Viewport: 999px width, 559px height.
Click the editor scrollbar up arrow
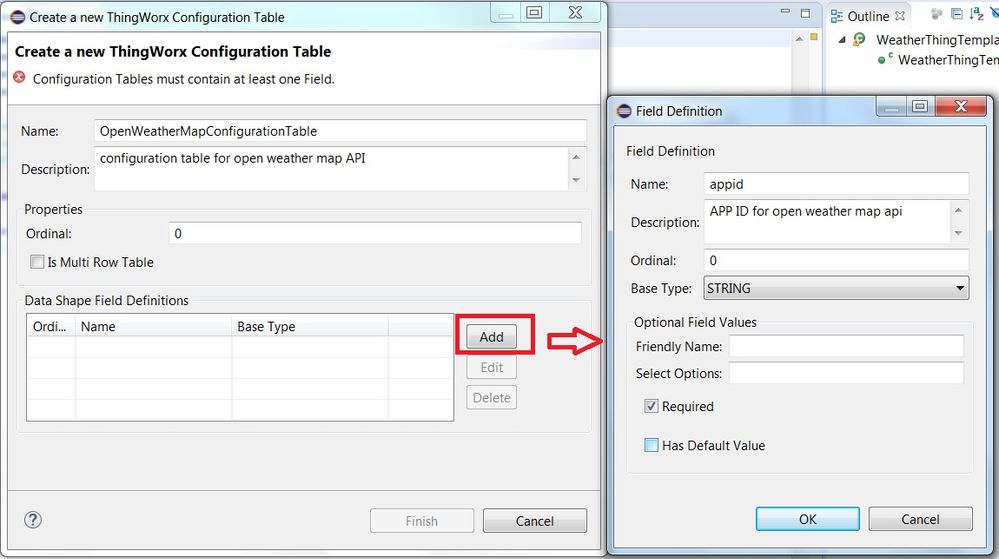pyautogui.click(x=799, y=39)
